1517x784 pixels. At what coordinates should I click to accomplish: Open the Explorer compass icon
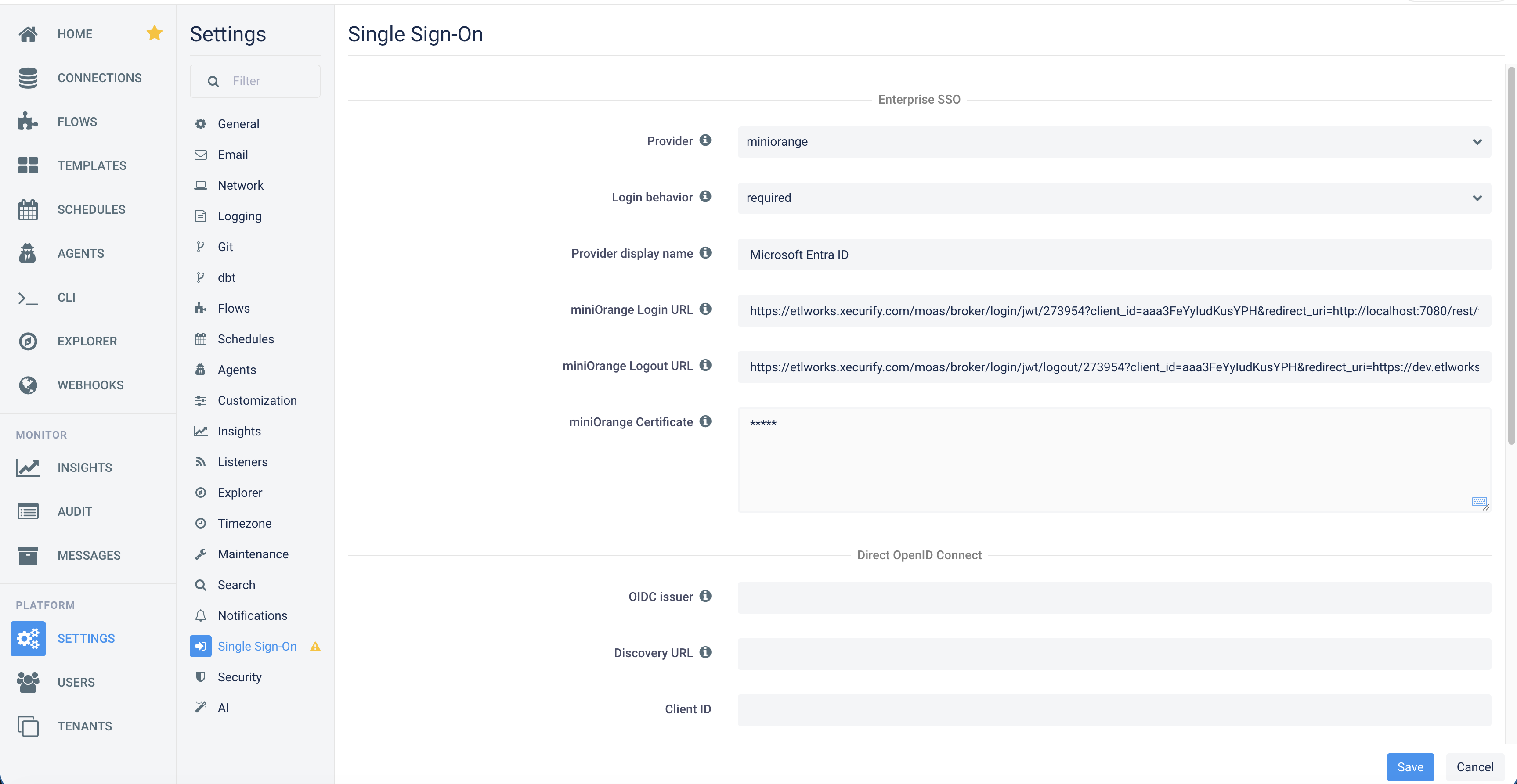point(28,342)
